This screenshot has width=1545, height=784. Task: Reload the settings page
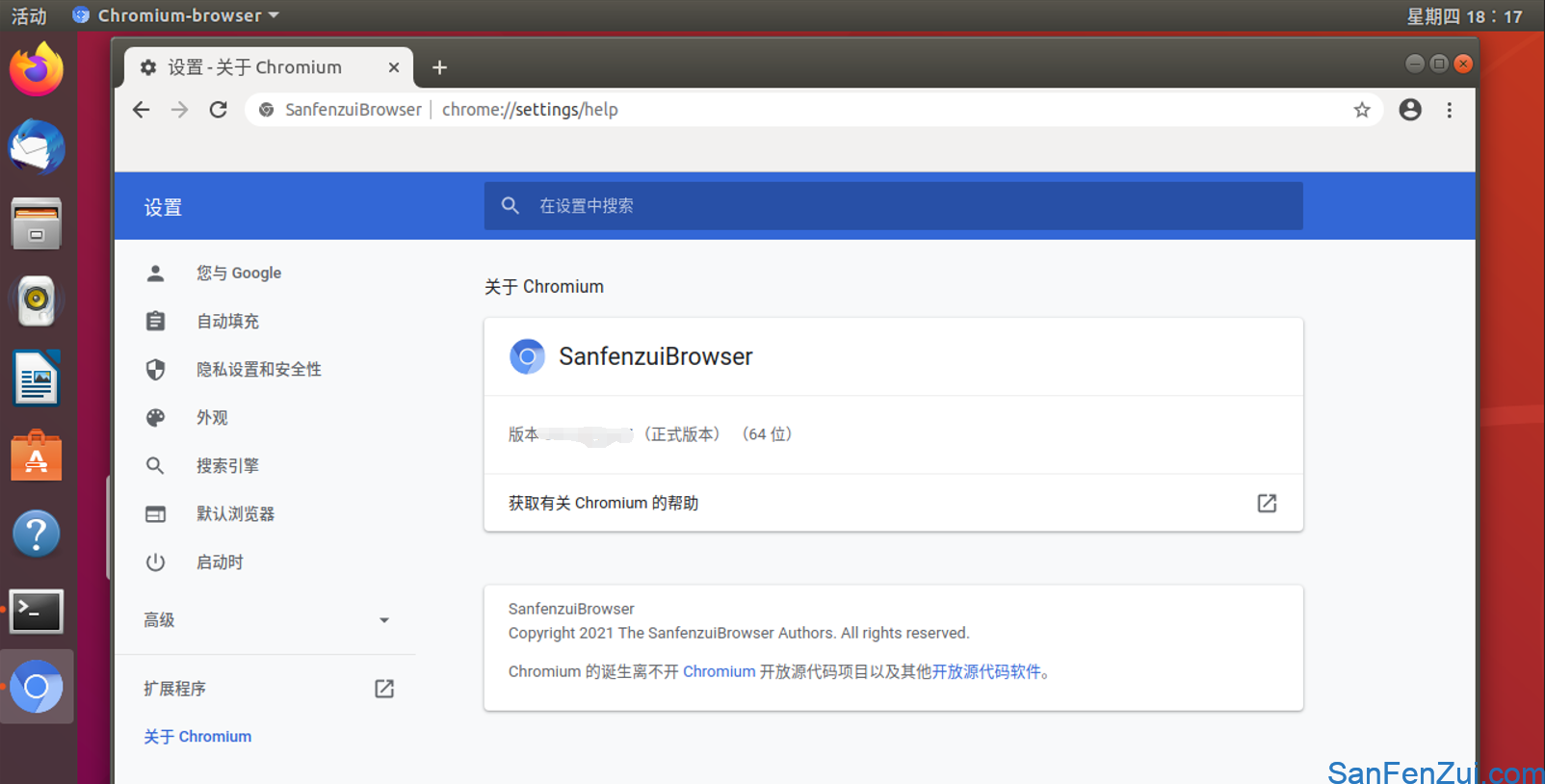(x=219, y=110)
